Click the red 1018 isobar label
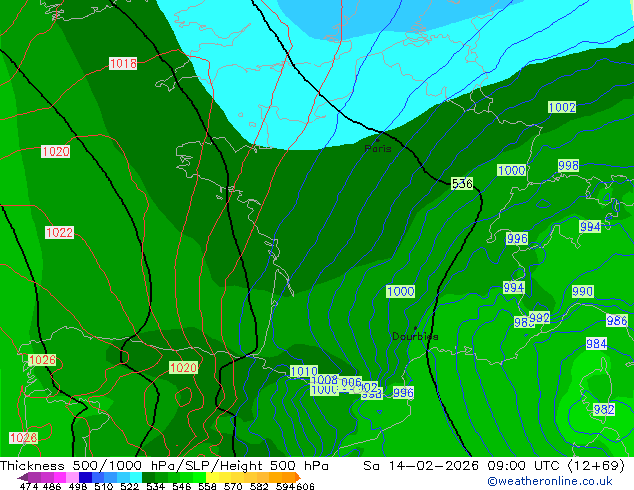The image size is (634, 490). pyautogui.click(x=123, y=63)
